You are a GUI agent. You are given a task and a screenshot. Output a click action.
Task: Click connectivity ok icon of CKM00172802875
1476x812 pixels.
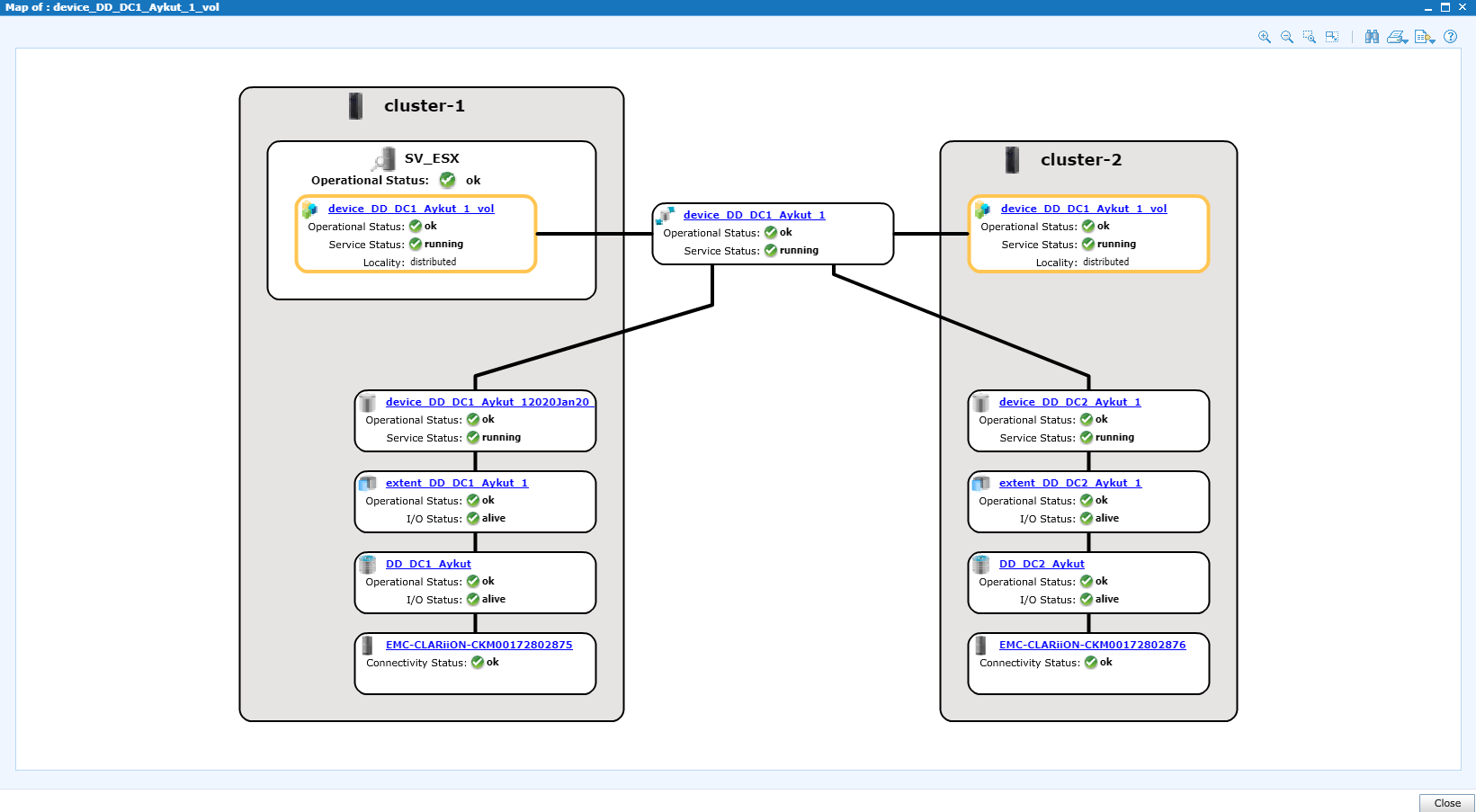(x=478, y=662)
